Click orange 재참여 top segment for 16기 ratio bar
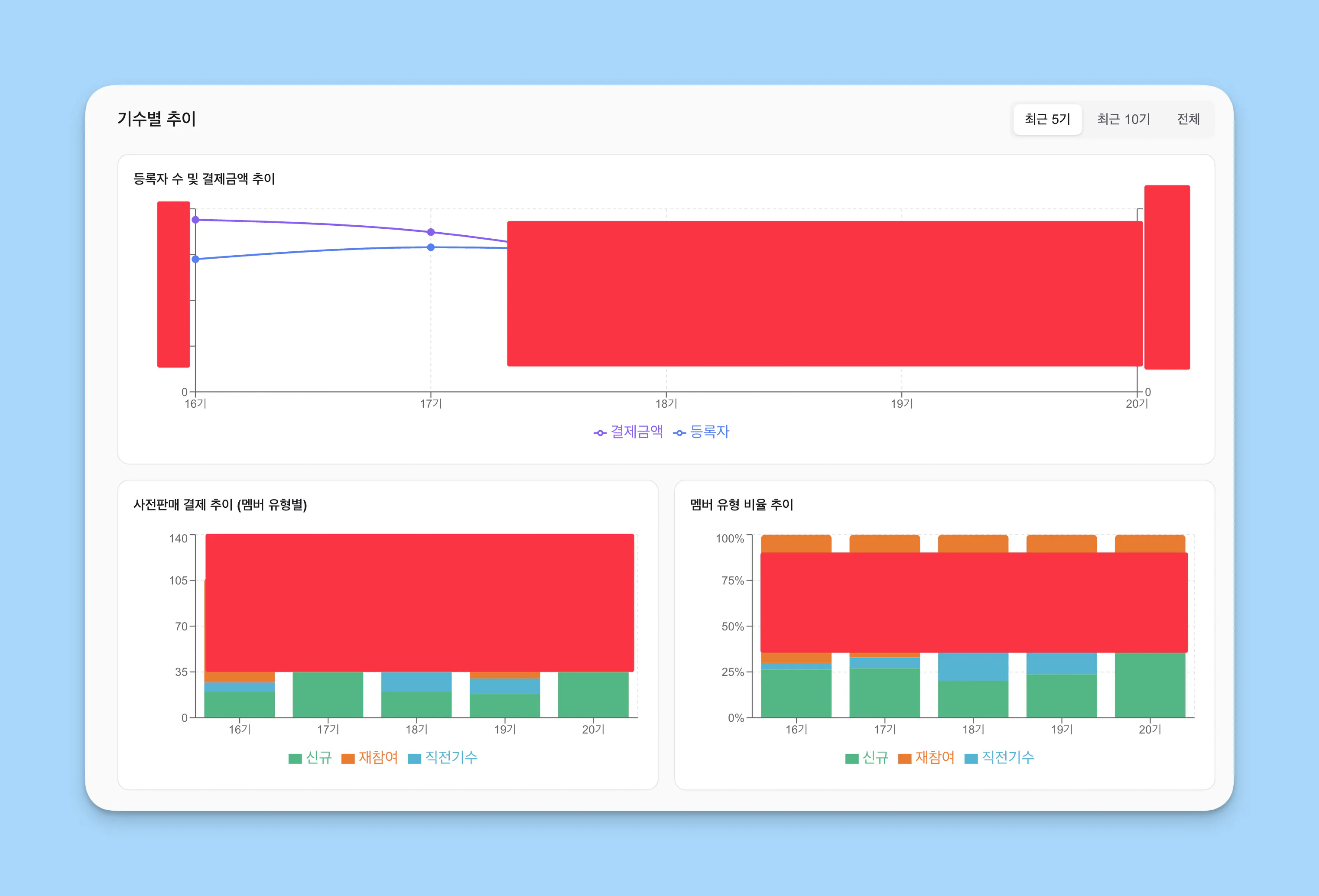Viewport: 1319px width, 896px height. [796, 544]
